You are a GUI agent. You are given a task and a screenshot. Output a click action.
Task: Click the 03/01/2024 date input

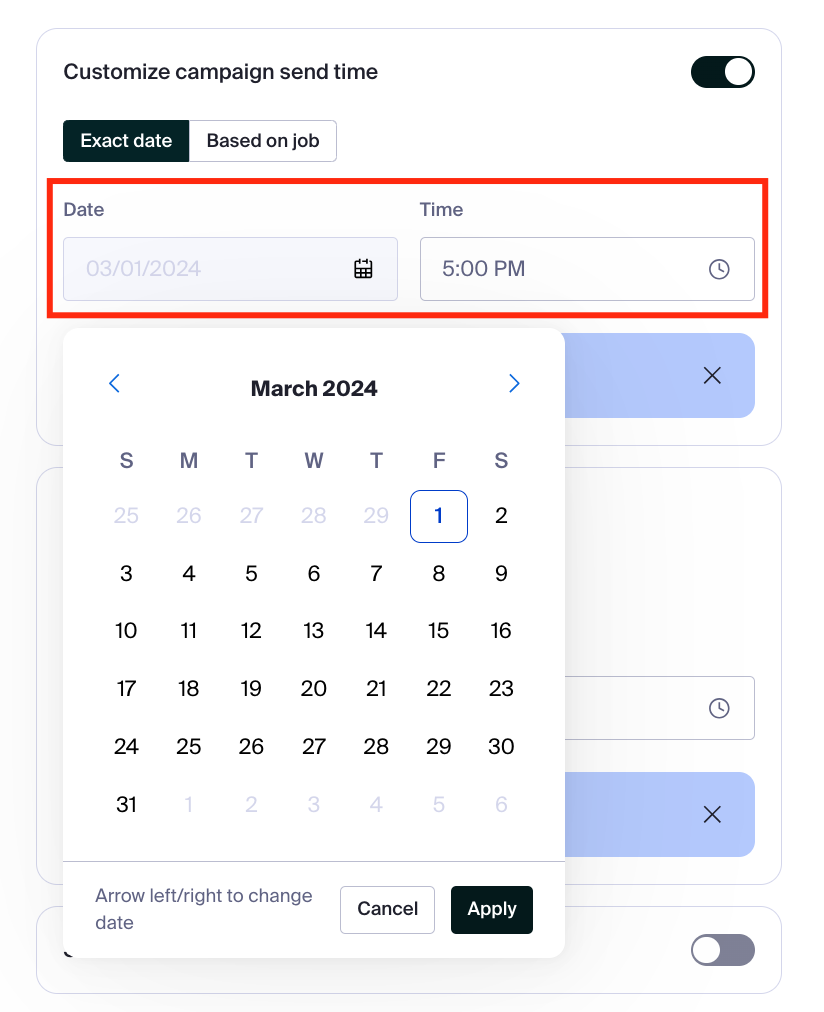coord(230,269)
